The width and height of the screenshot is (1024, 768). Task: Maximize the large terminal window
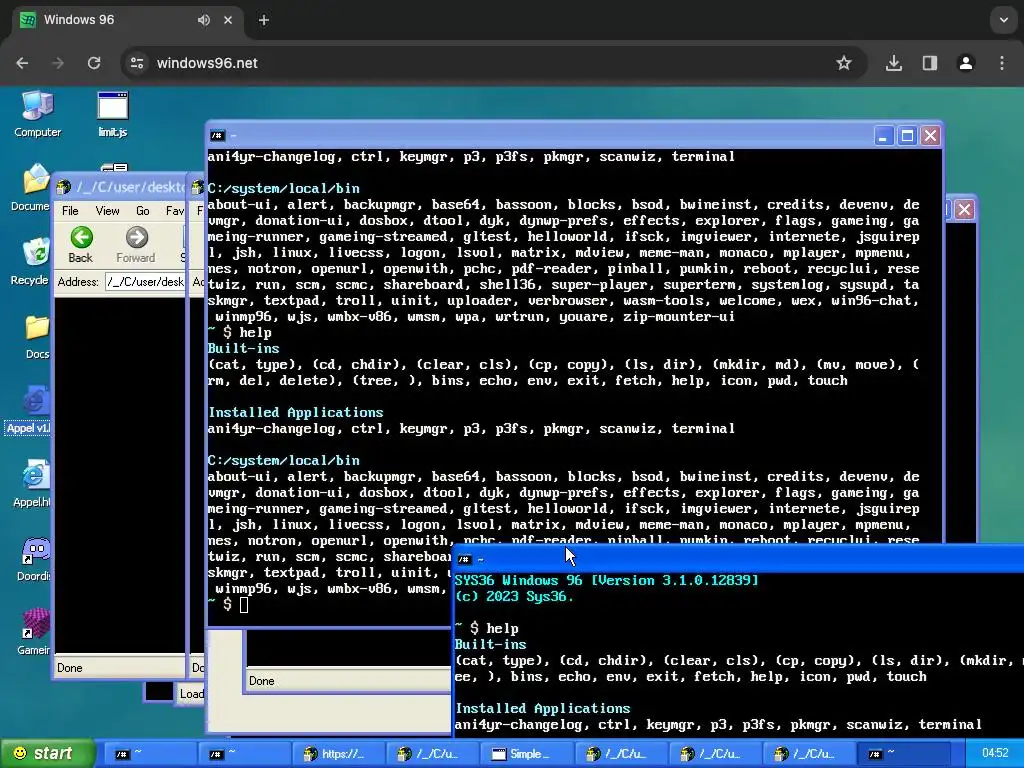pyautogui.click(x=907, y=136)
